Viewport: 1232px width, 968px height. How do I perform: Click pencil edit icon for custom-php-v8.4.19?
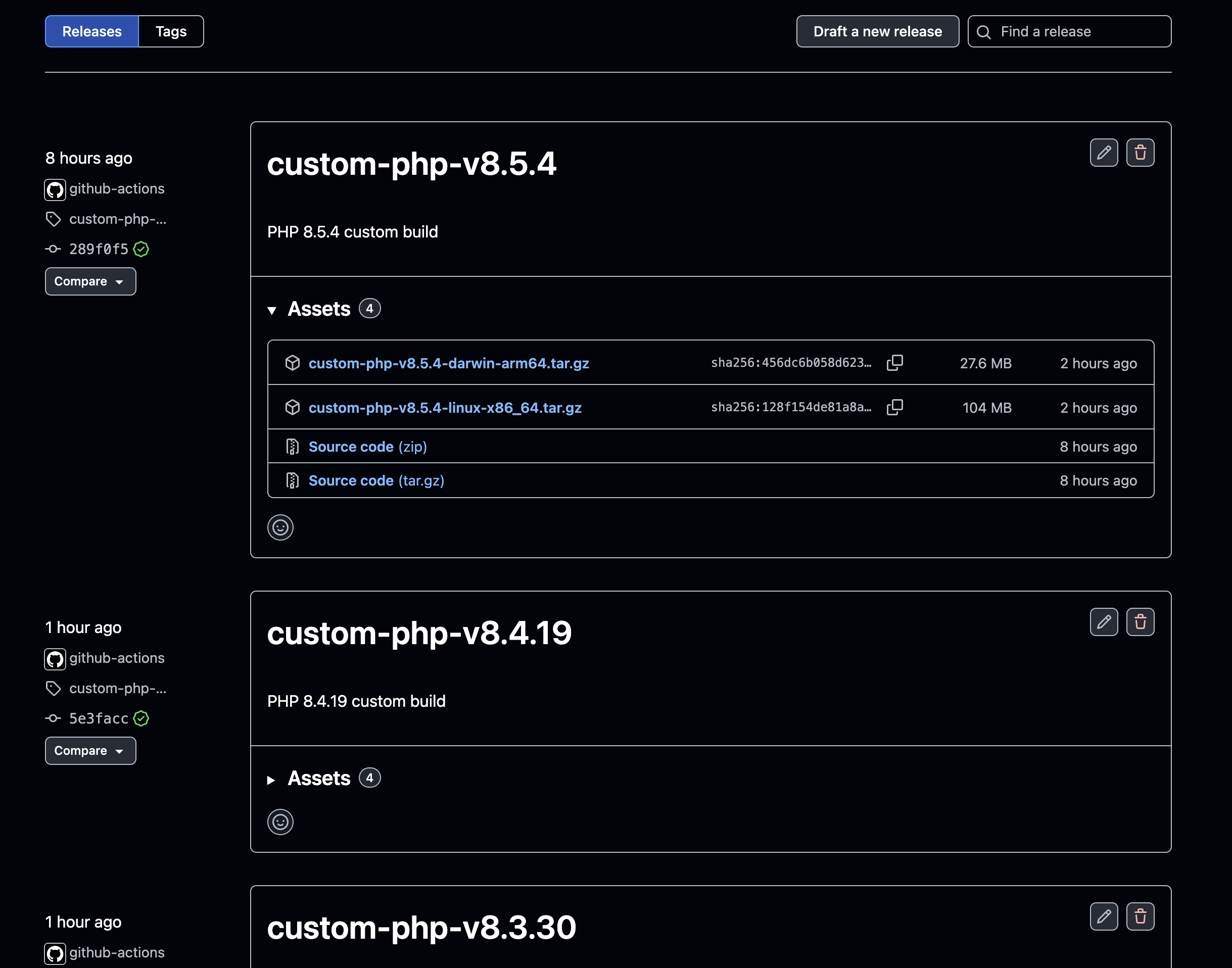point(1103,622)
